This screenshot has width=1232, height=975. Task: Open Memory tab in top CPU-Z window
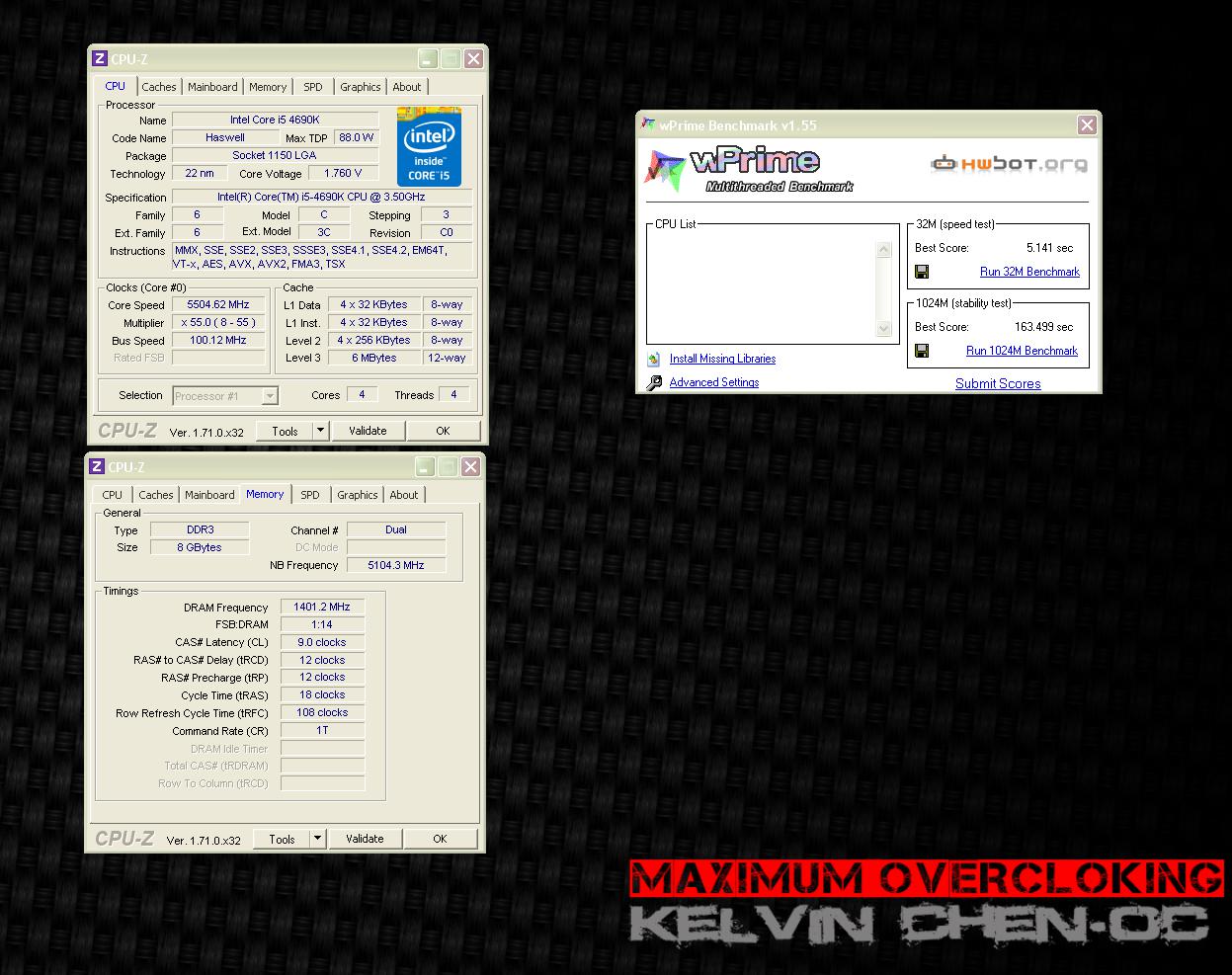268,87
